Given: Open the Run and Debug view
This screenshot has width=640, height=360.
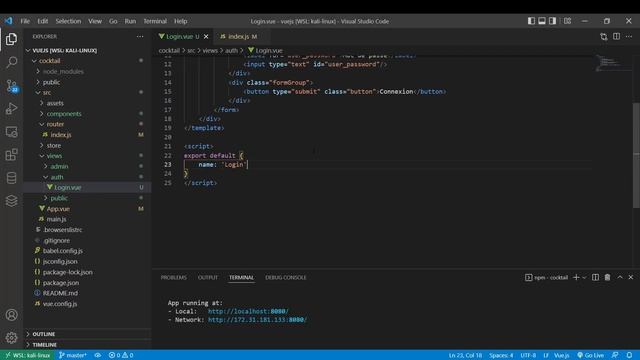Looking at the screenshot, I should (x=11, y=108).
